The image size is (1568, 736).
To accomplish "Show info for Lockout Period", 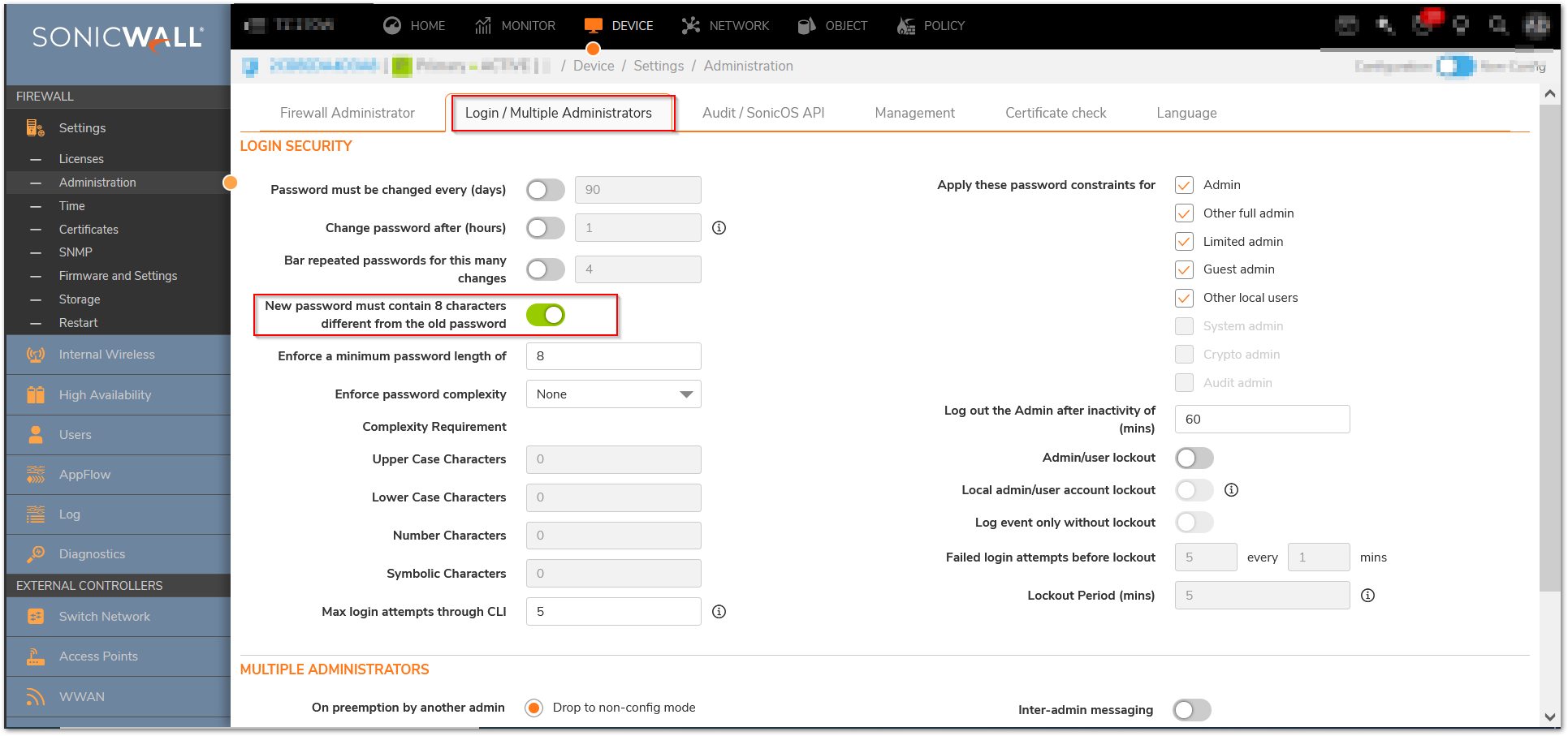I will [1368, 596].
